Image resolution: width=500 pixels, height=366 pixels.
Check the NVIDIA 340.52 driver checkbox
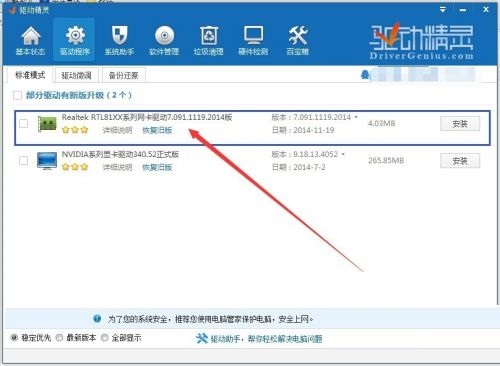(x=23, y=161)
